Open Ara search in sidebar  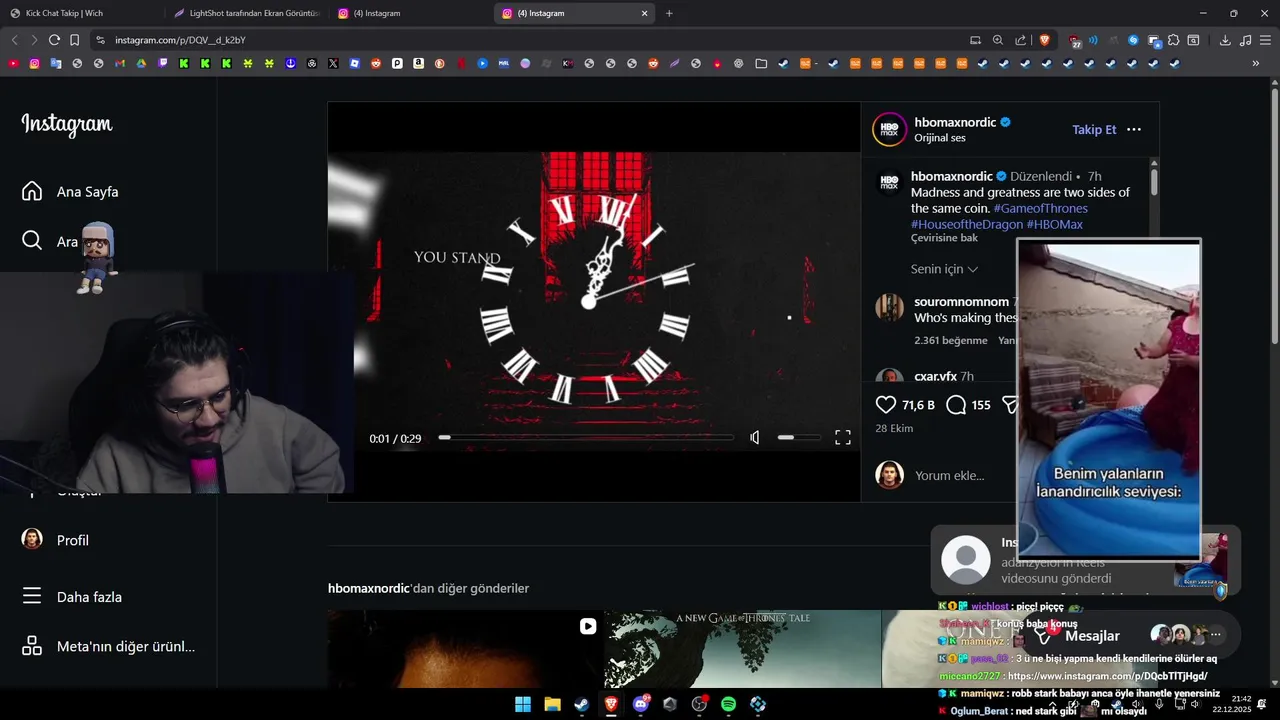pyautogui.click(x=50, y=241)
